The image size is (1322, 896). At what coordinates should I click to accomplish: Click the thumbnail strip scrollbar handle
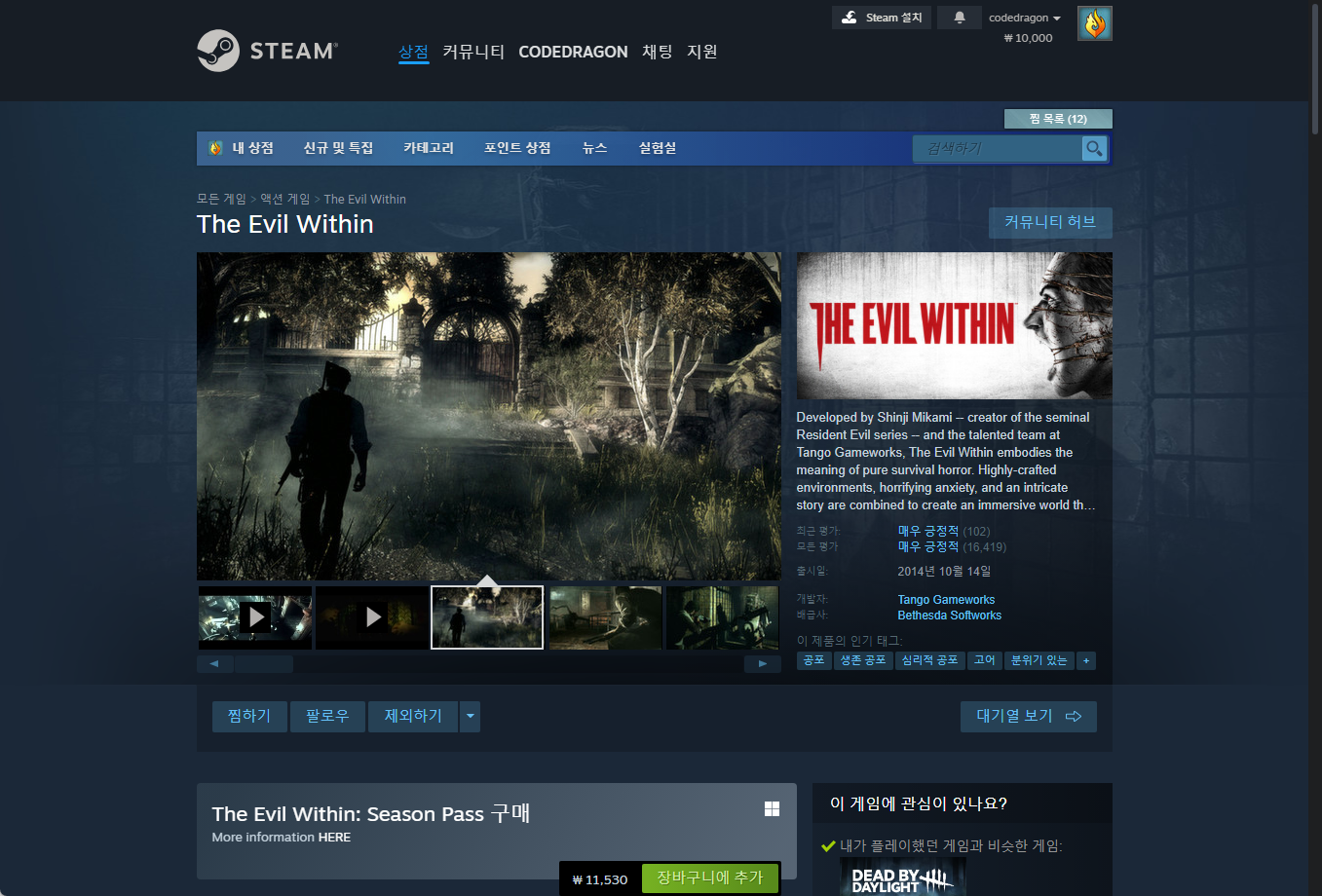264,664
